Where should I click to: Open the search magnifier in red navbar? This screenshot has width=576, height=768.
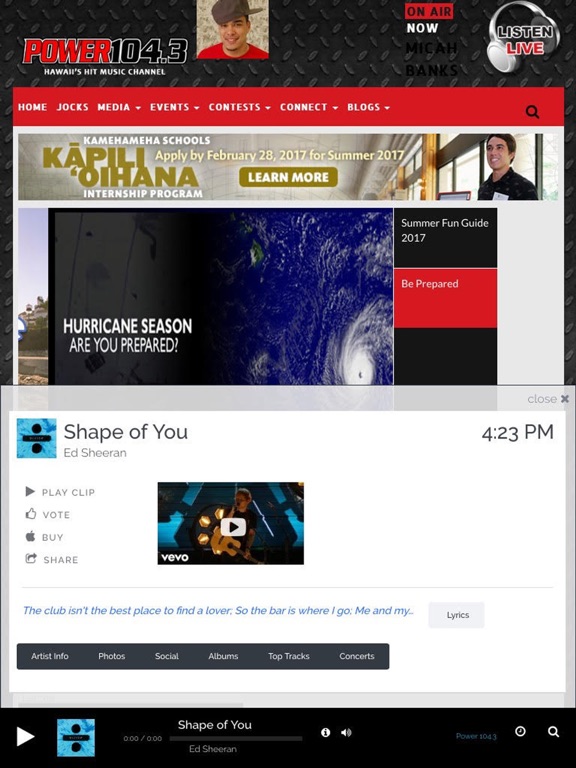pyautogui.click(x=532, y=112)
